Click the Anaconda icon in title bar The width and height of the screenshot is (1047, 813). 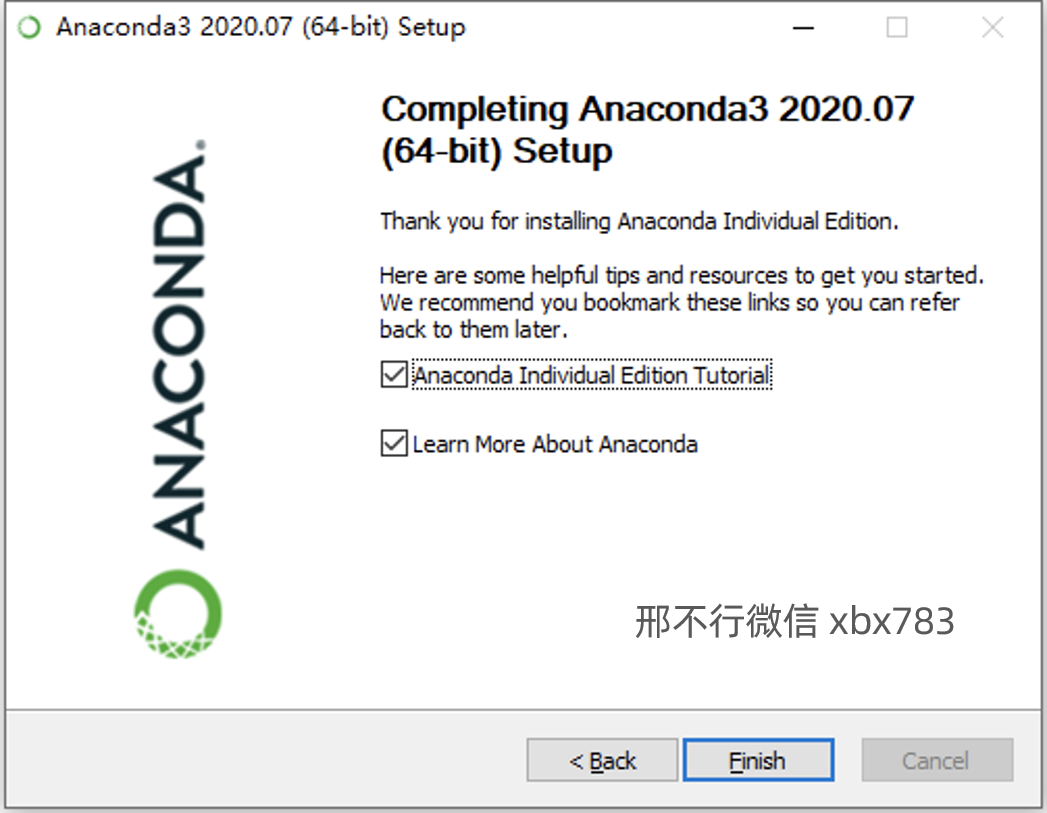point(29,27)
